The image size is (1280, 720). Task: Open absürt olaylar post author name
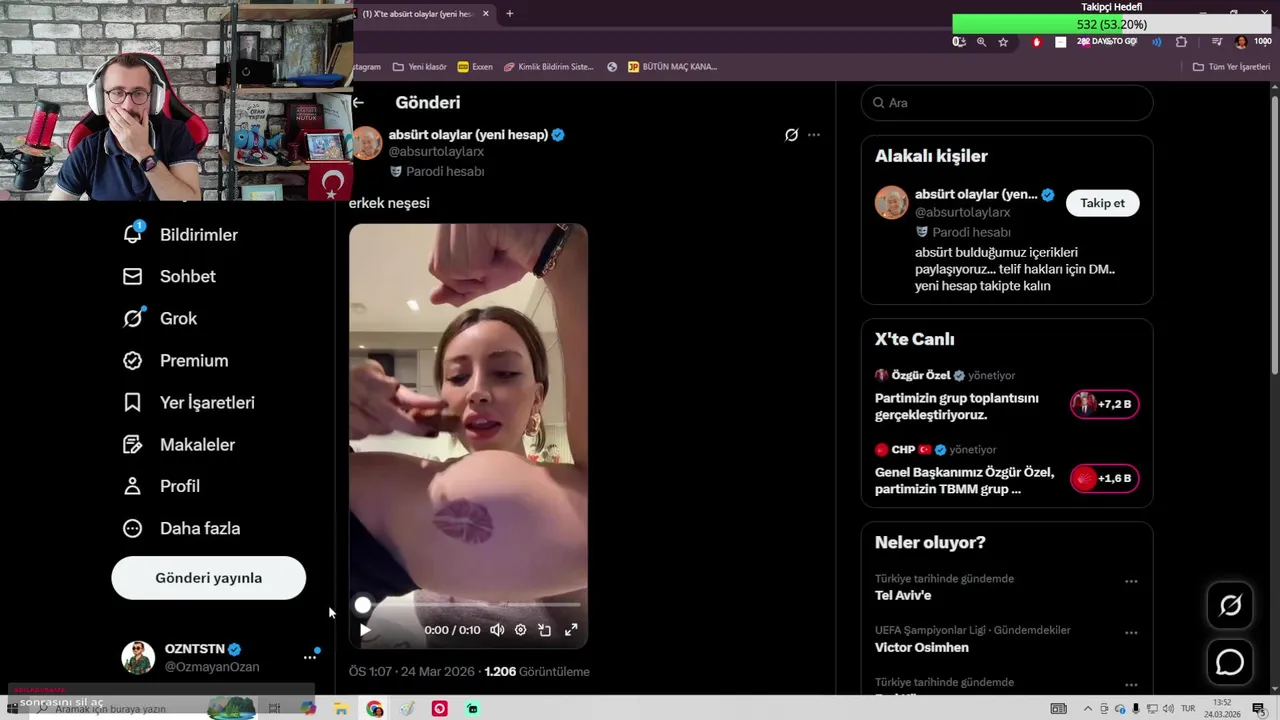468,135
